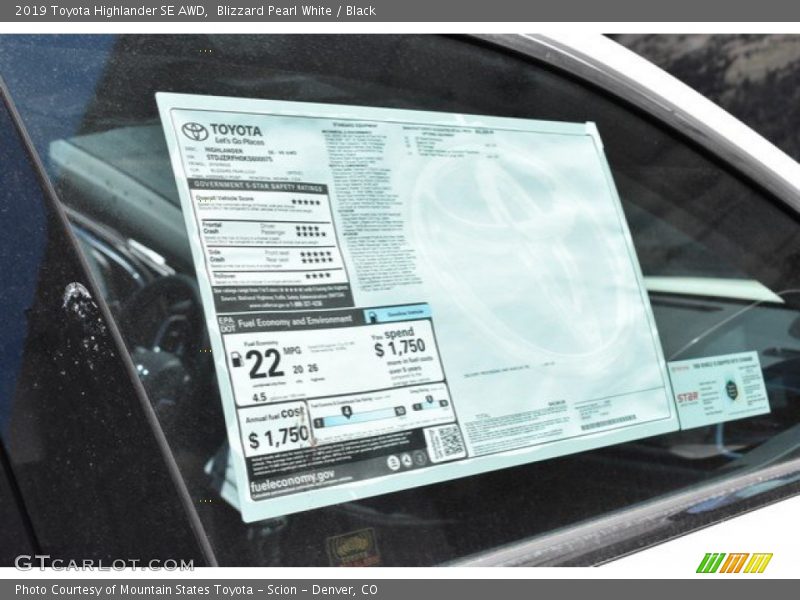
Task: Click the fuel economy rating slider bar
Action: 360,417
